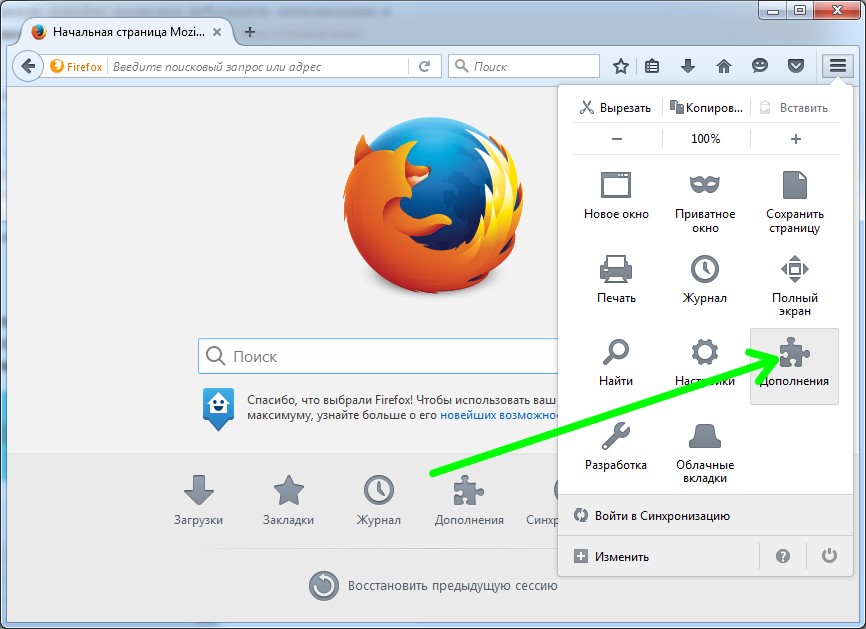Click Копировать in the menu
The width and height of the screenshot is (866, 629).
click(706, 108)
